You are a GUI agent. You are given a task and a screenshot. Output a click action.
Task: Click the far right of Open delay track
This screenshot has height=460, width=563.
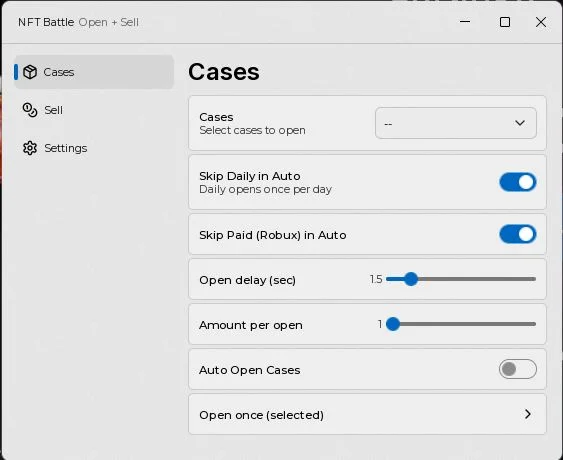[x=534, y=279]
